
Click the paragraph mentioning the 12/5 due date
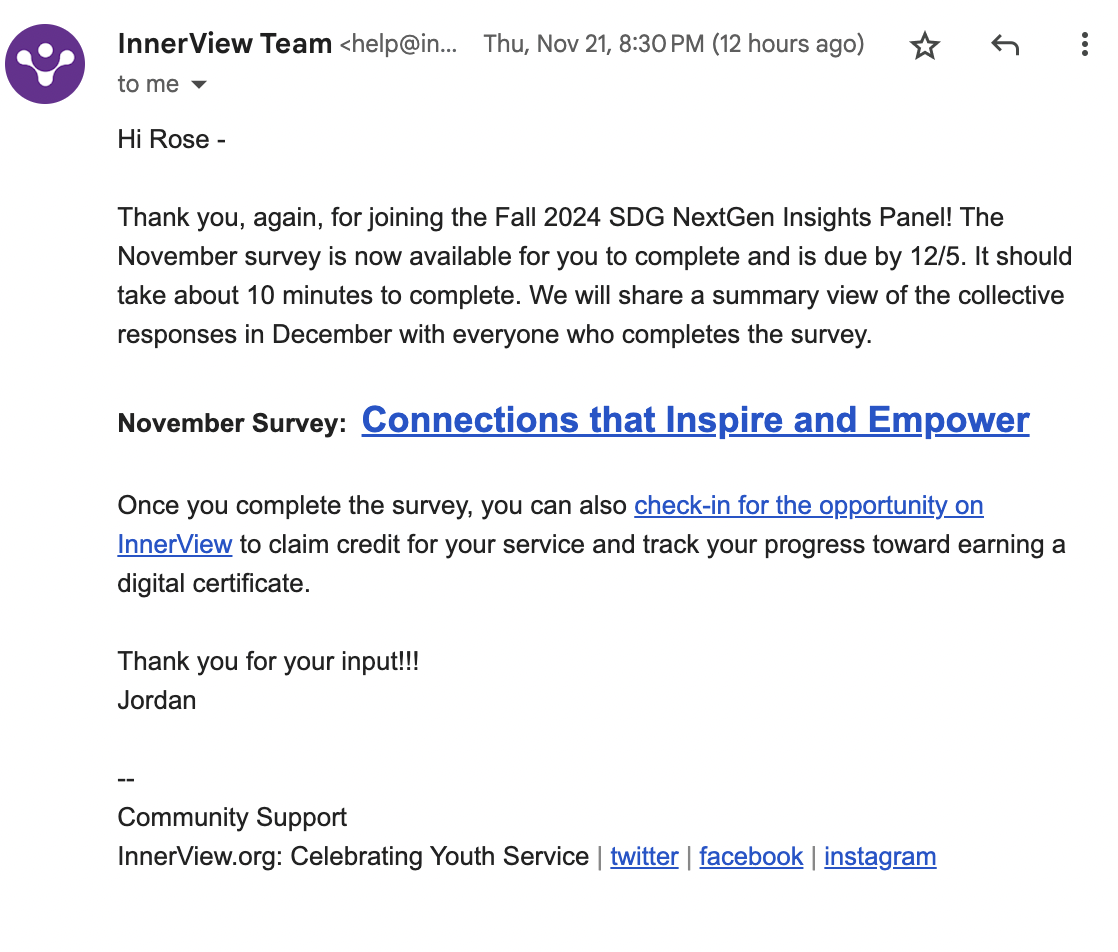[594, 275]
